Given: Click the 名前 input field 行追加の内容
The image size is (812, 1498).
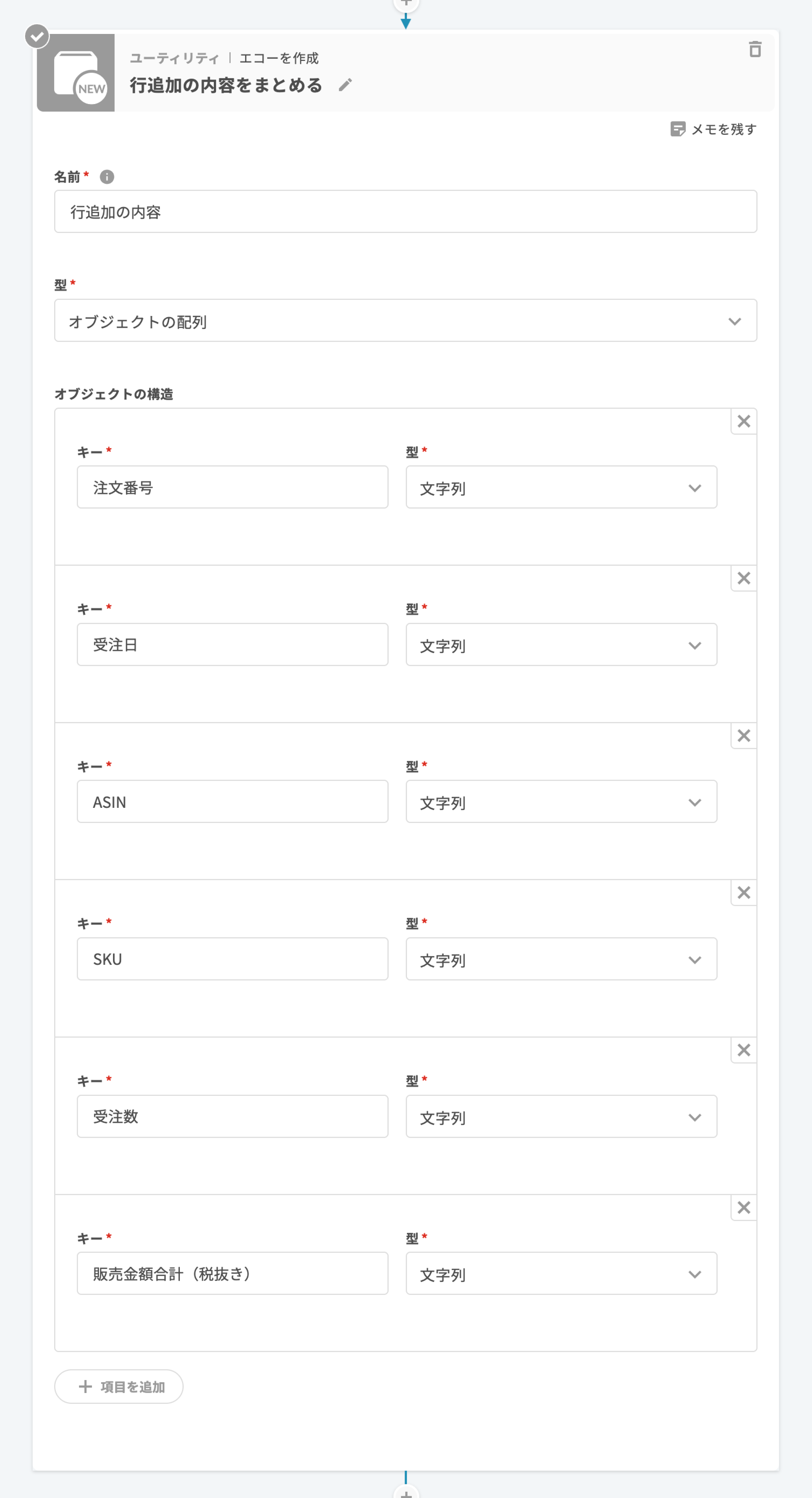Looking at the screenshot, I should pyautogui.click(x=405, y=212).
